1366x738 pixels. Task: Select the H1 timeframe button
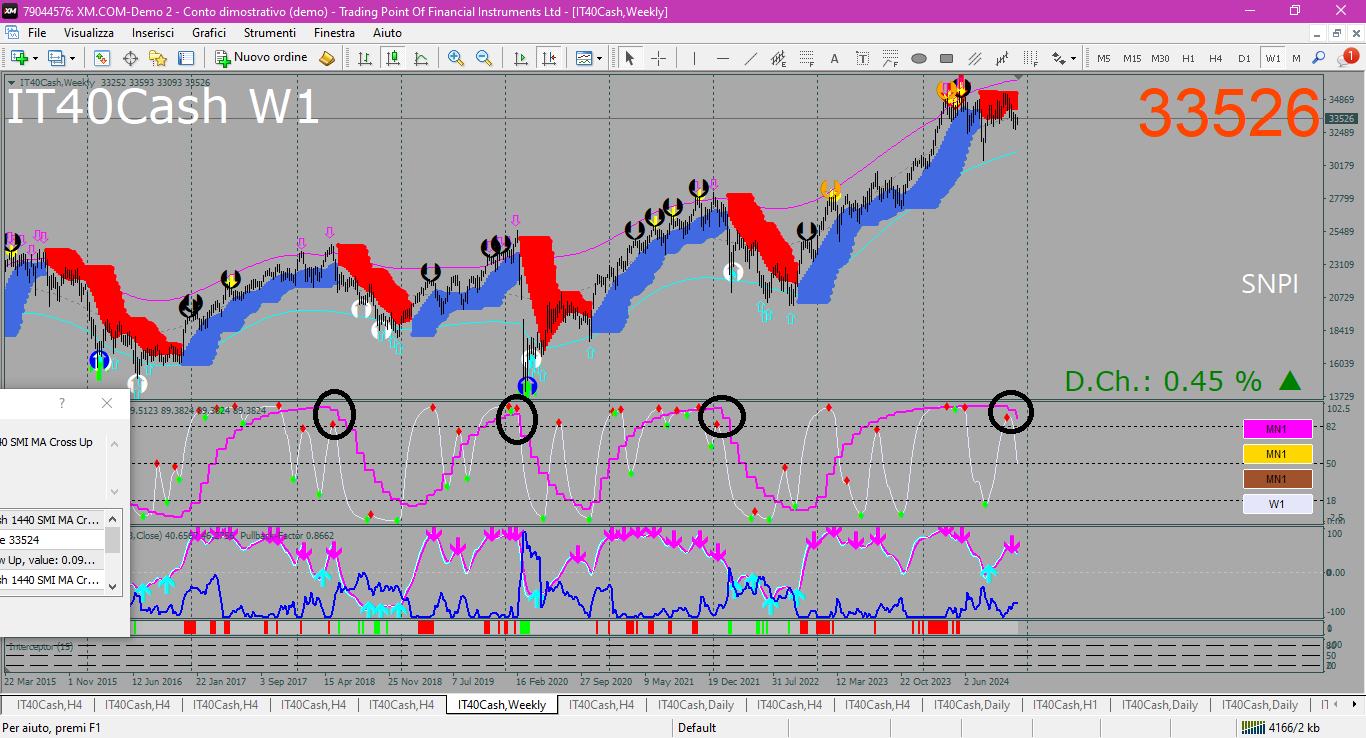point(1188,58)
